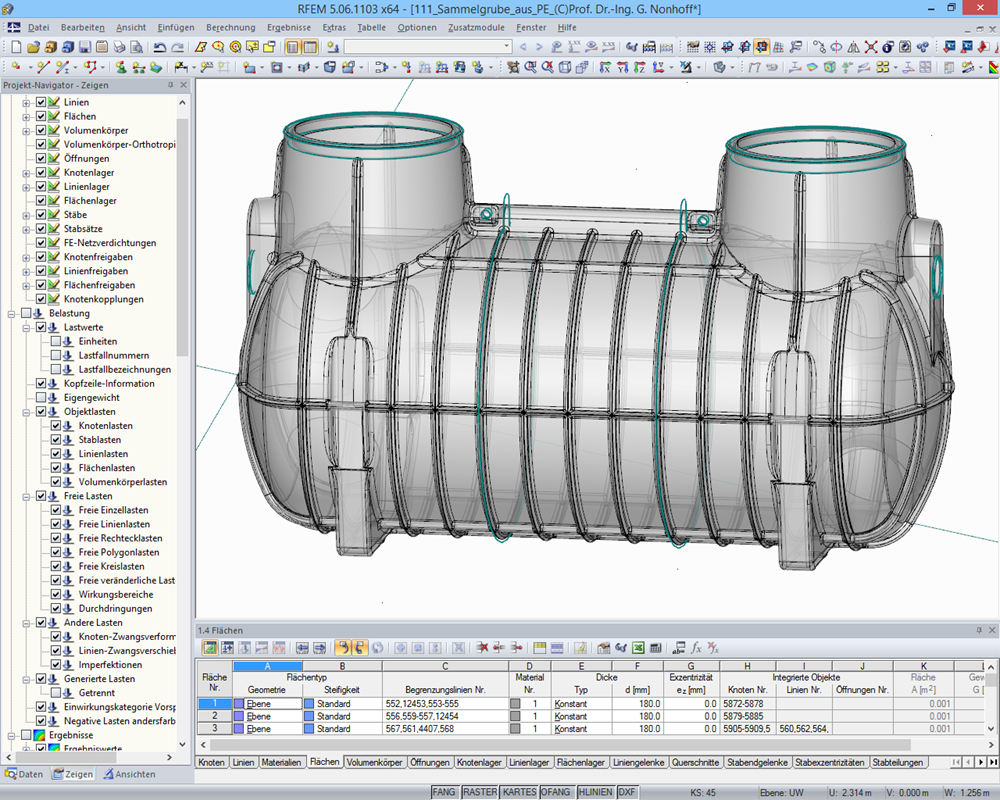This screenshot has height=800, width=1000.
Task: Click the calculator icon in table toolbar
Action: [655, 648]
